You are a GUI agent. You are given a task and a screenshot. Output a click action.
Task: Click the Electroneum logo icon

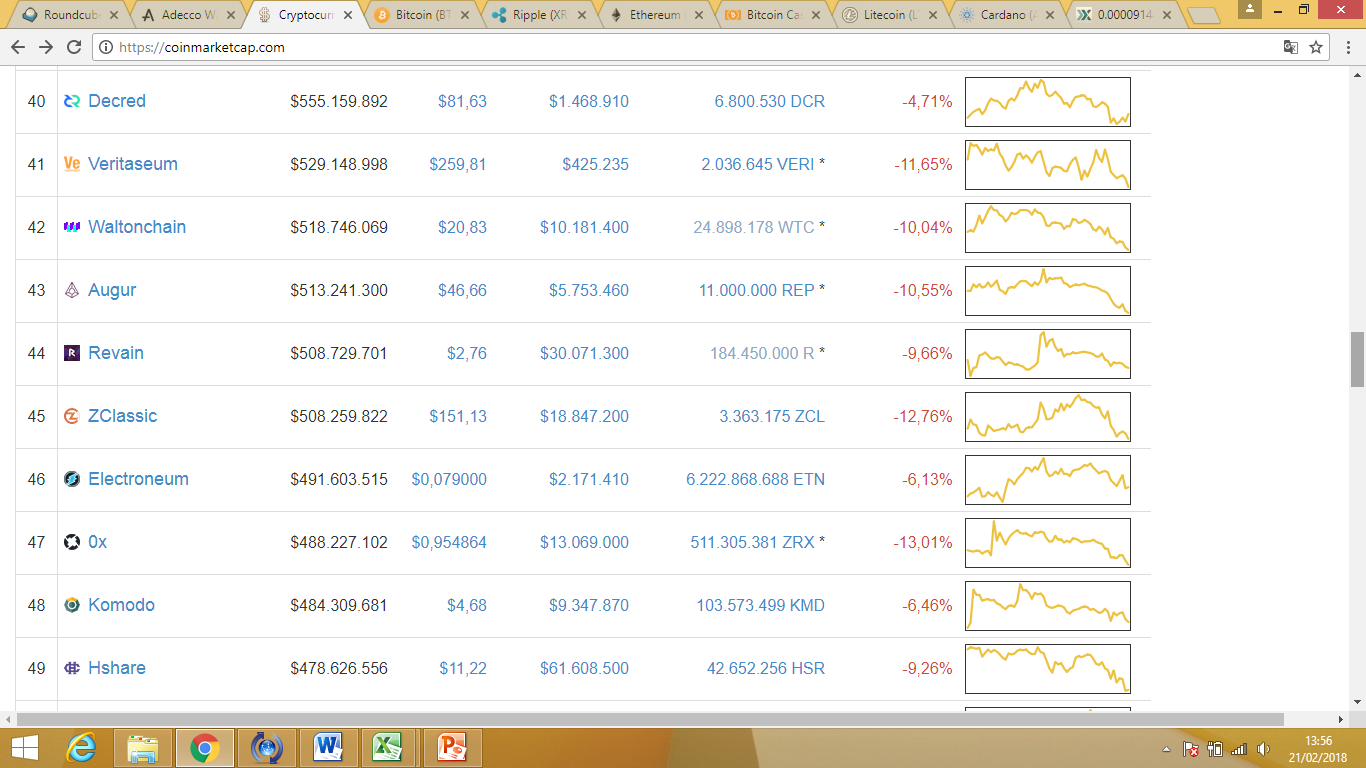[72, 479]
